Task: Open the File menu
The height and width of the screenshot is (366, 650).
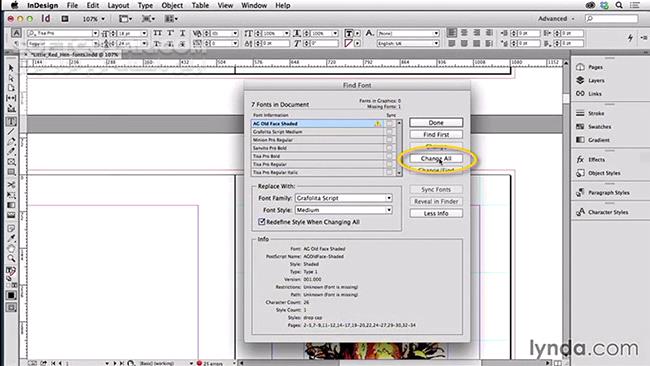Action: pos(72,5)
